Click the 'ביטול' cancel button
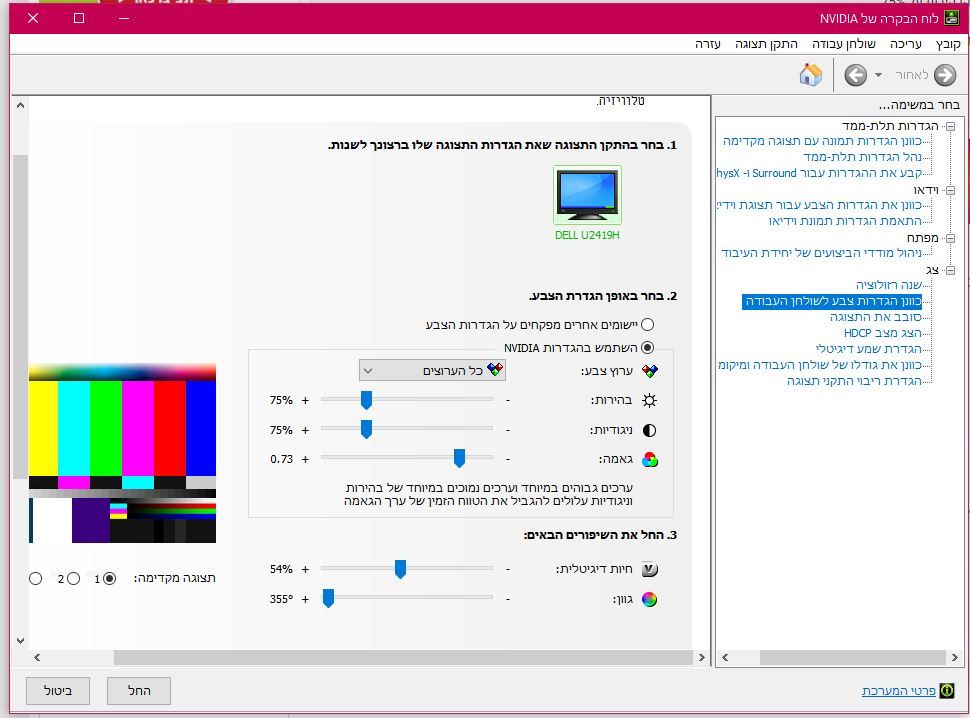The width and height of the screenshot is (970, 718). pos(58,691)
